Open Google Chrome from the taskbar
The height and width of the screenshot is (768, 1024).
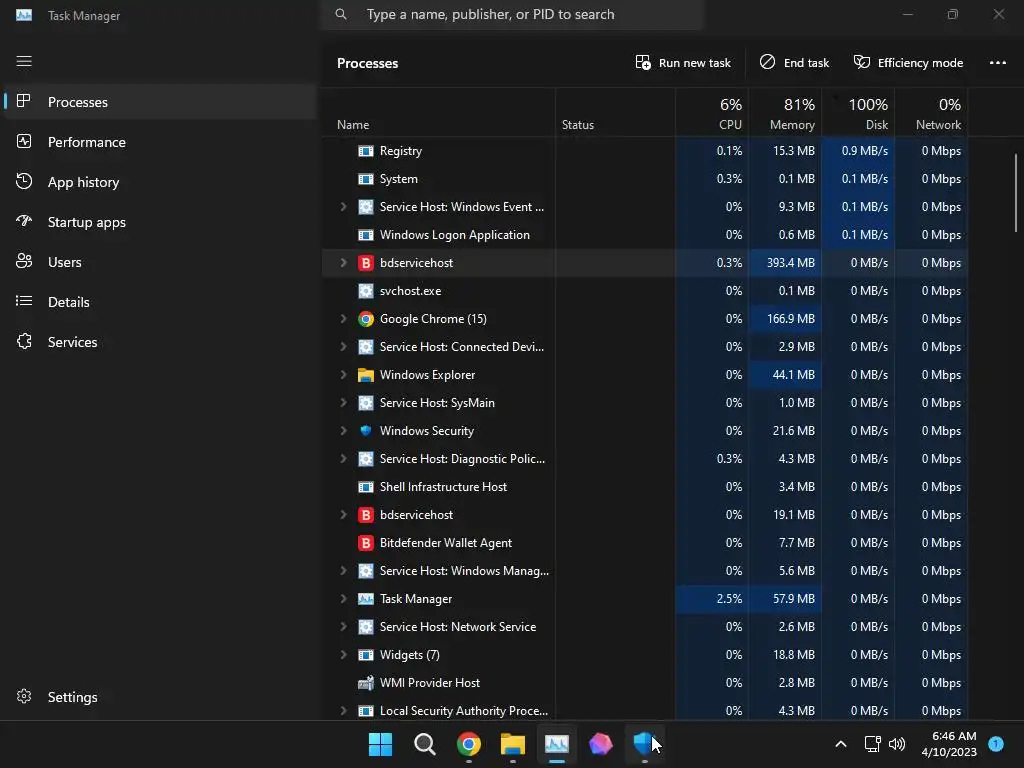pyautogui.click(x=469, y=744)
